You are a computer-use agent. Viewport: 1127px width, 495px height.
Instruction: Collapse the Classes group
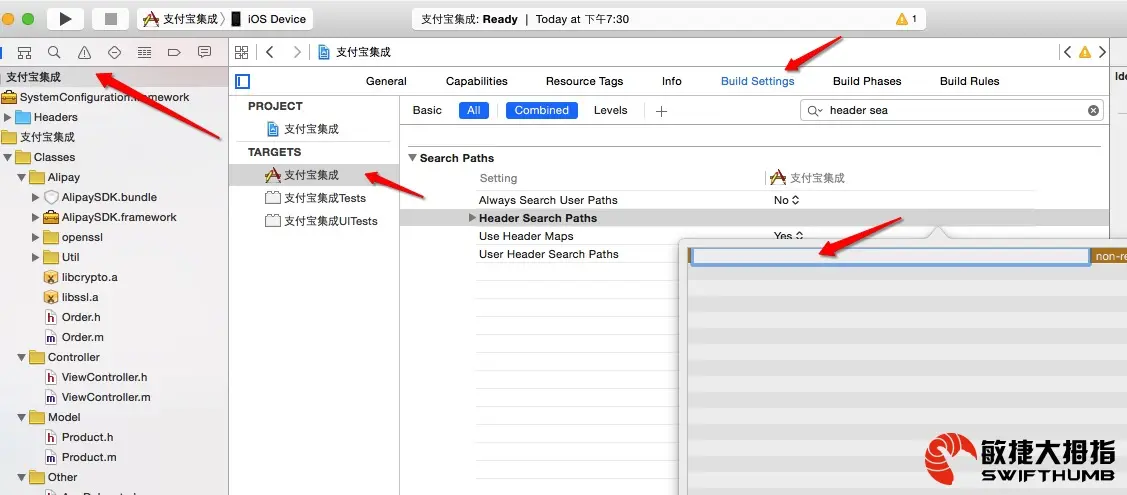[8, 157]
